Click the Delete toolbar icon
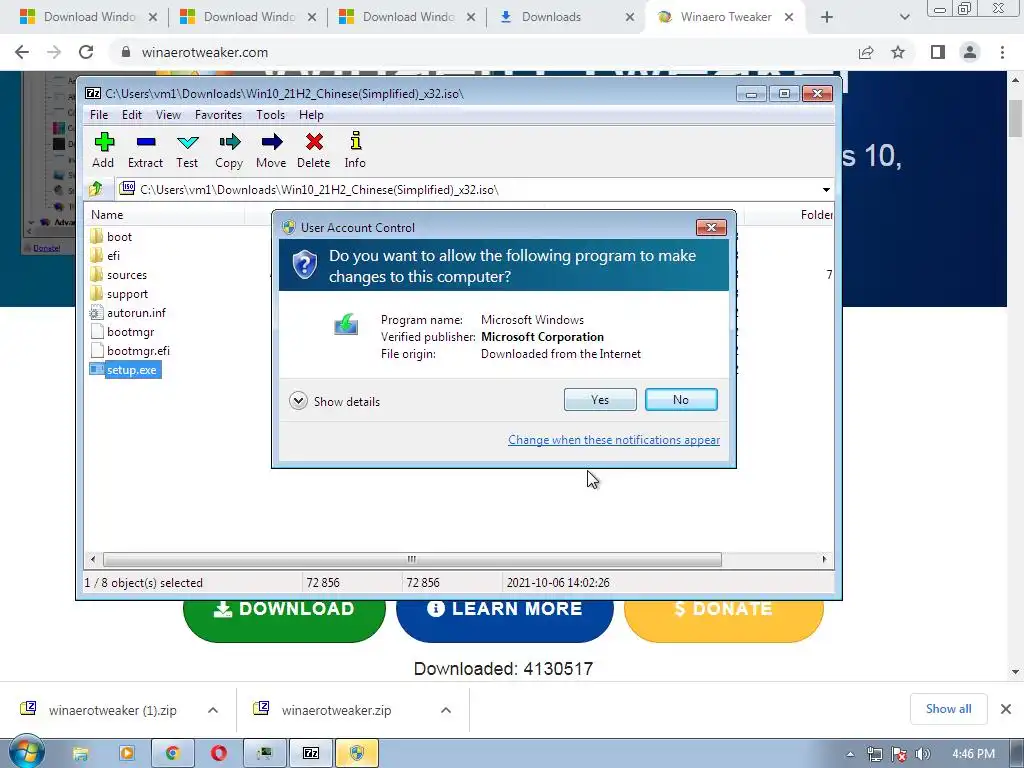1024x768 pixels. (313, 151)
